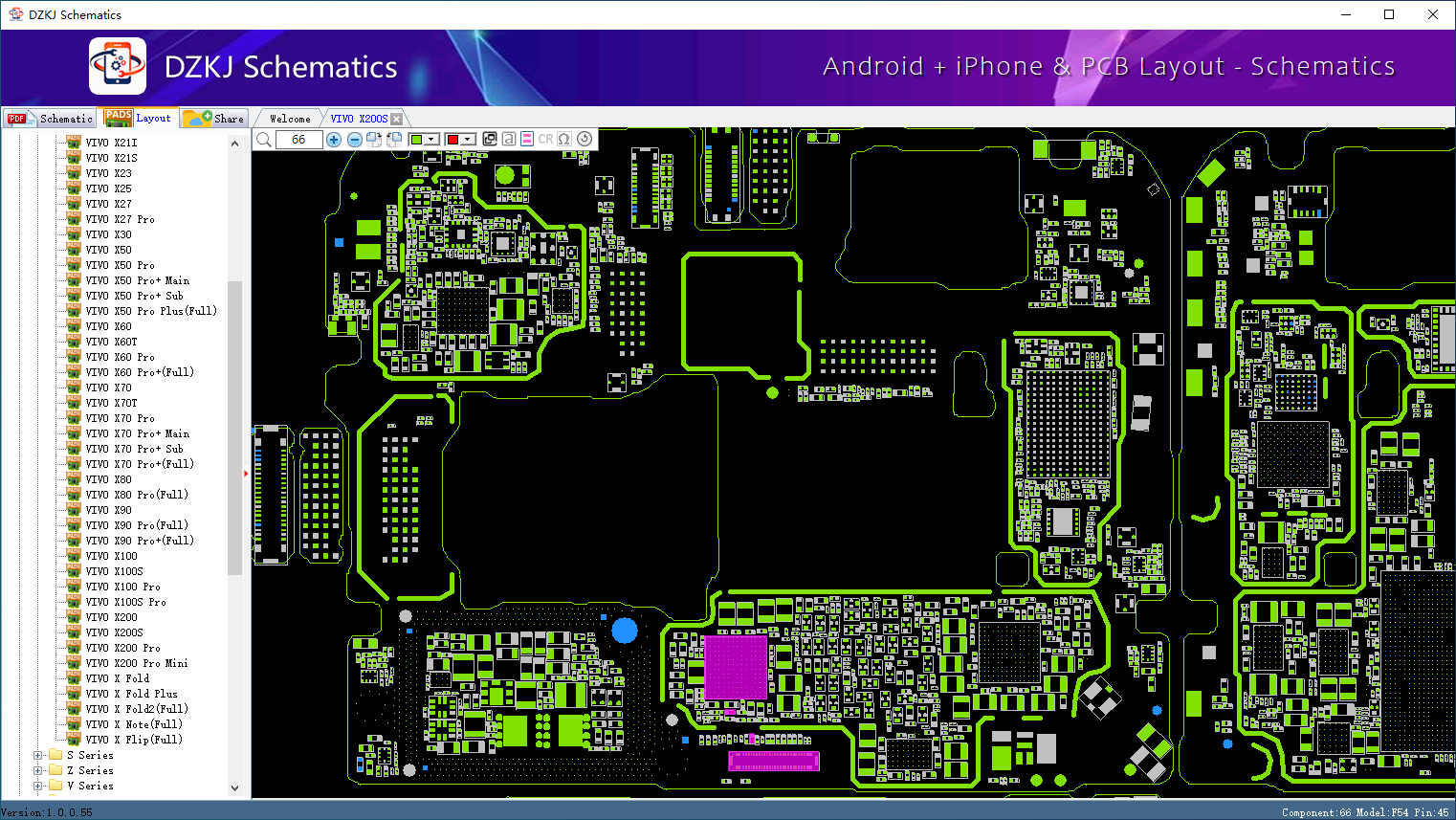The height and width of the screenshot is (820, 1456).
Task: Toggle the letter 'a' text display icon
Action: point(508,139)
